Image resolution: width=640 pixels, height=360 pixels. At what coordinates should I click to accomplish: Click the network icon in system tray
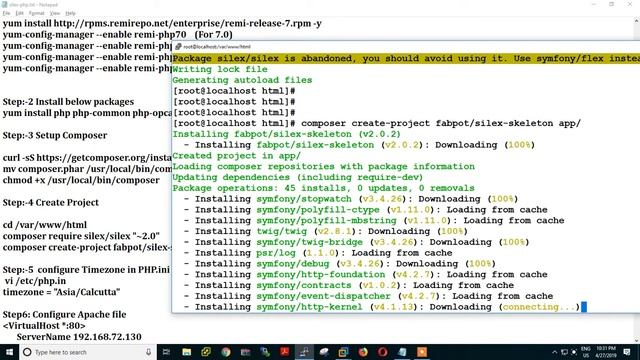(564, 352)
